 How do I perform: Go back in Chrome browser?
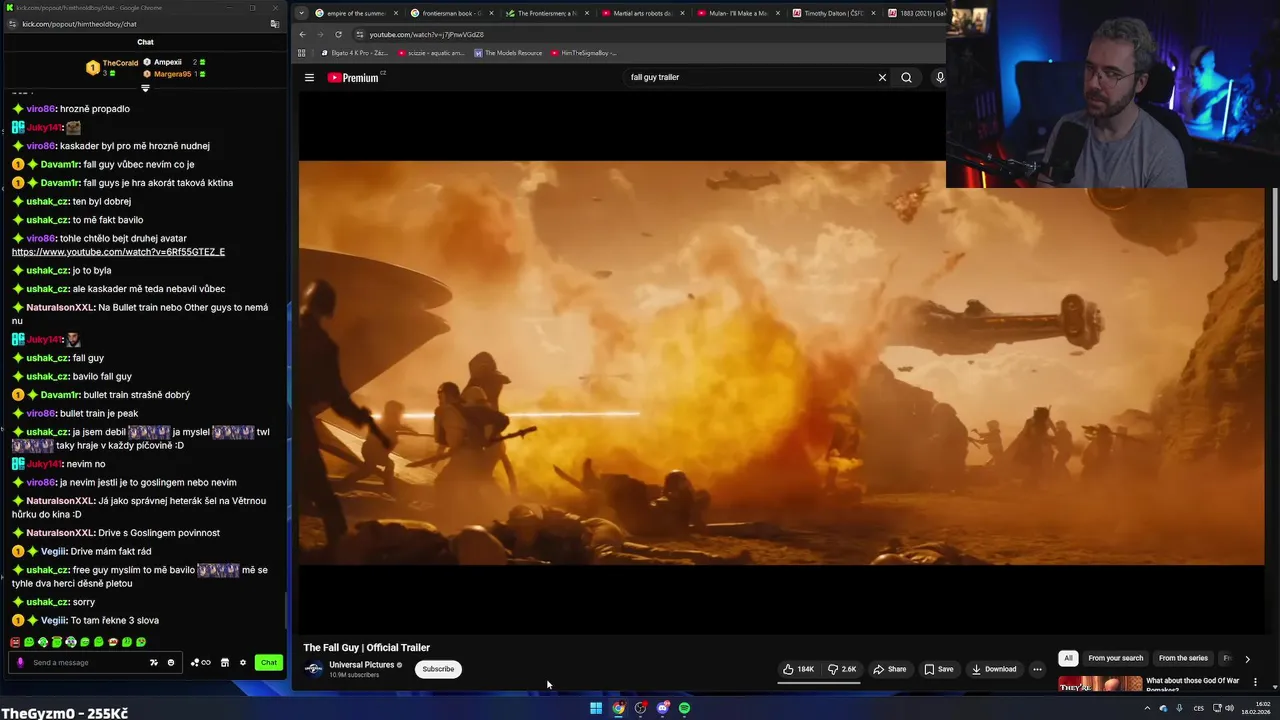tap(303, 34)
